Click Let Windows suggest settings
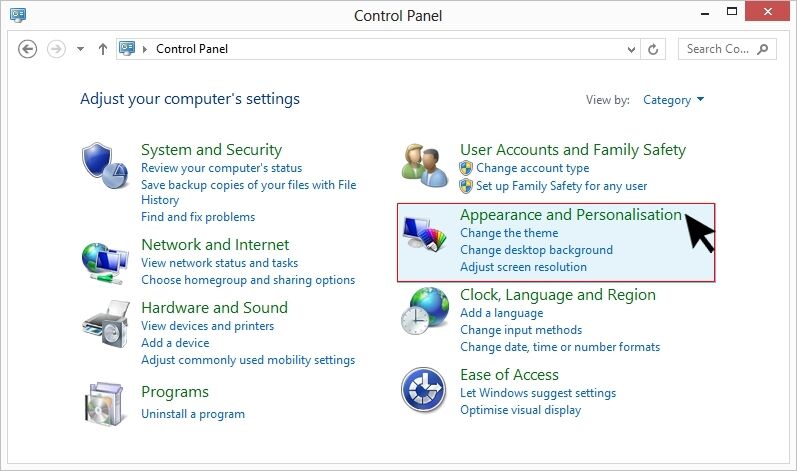 tap(538, 393)
